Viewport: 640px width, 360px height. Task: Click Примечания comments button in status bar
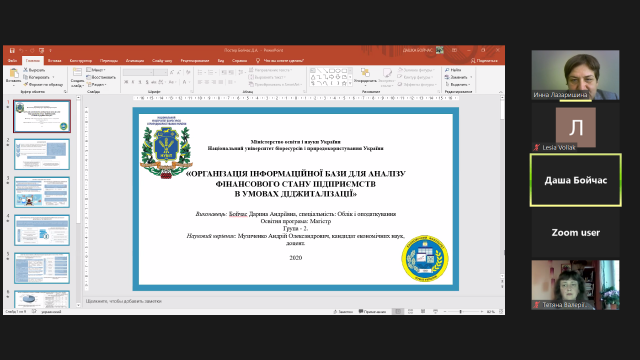372,311
